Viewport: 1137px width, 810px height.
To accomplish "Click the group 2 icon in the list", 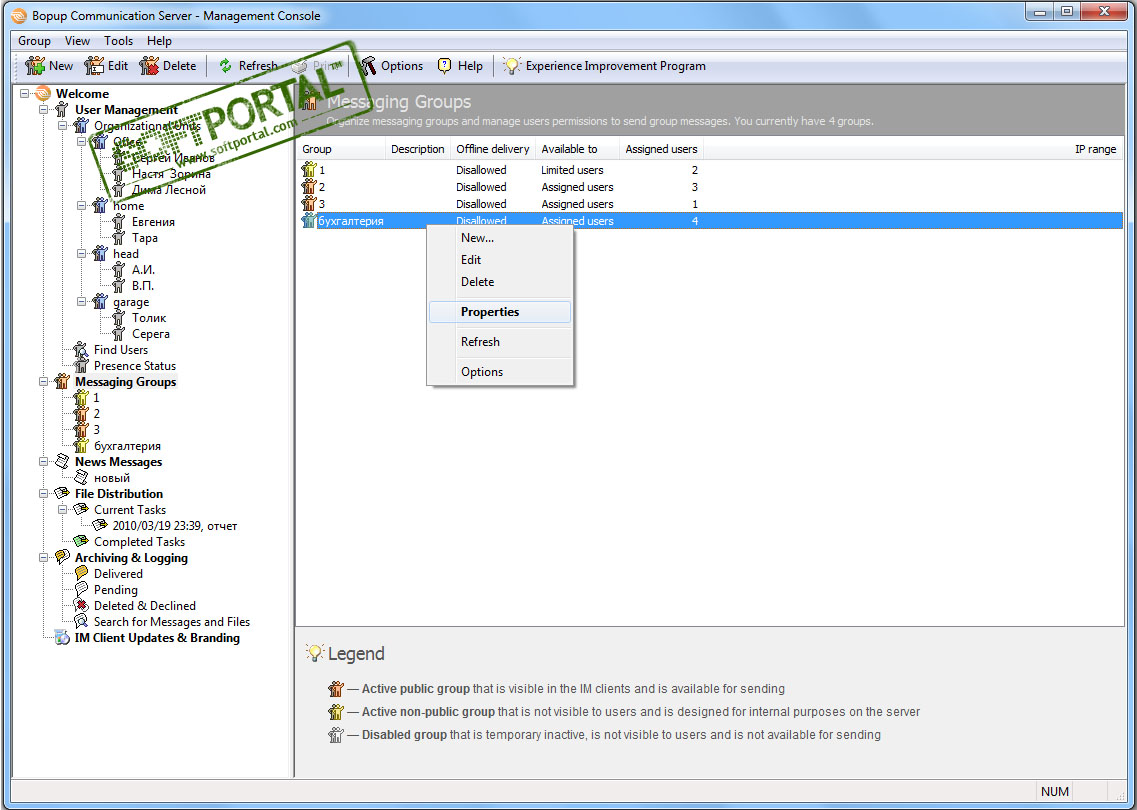I will point(310,186).
